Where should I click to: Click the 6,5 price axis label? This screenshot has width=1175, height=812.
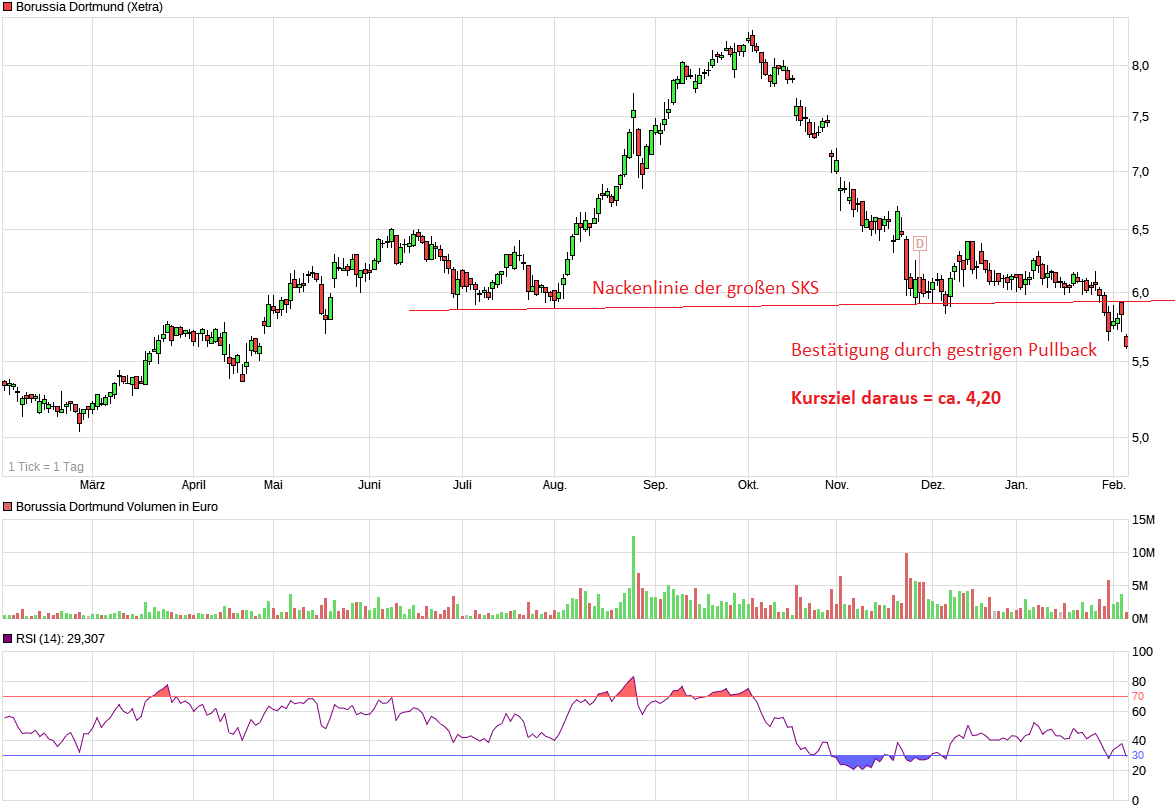point(1140,230)
